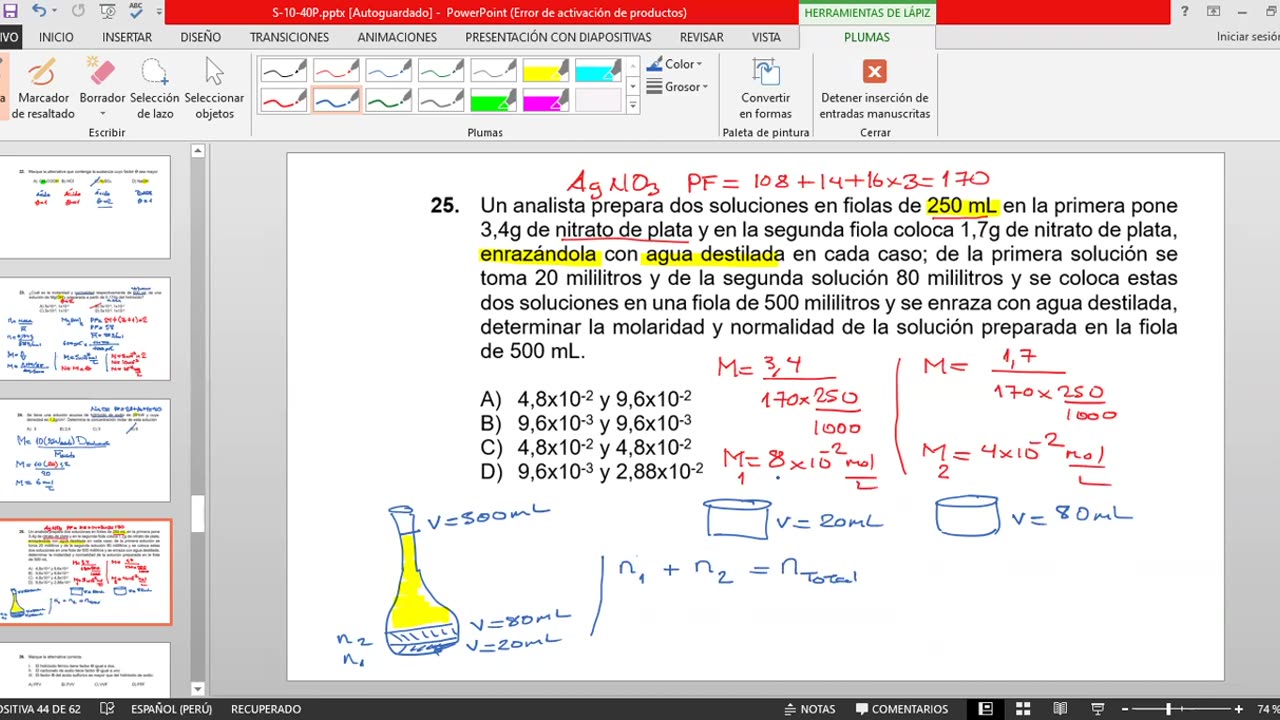Image resolution: width=1280 pixels, height=720 pixels.
Task: Pick the thin green pen, top row
Action: [440, 71]
